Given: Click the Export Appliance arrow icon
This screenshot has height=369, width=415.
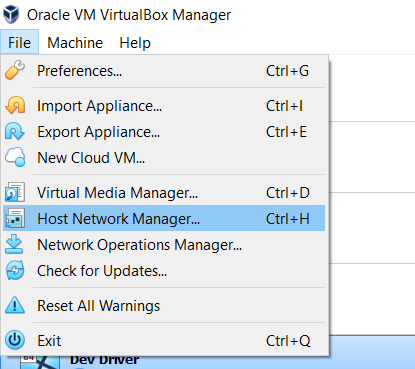Looking at the screenshot, I should coord(15,131).
